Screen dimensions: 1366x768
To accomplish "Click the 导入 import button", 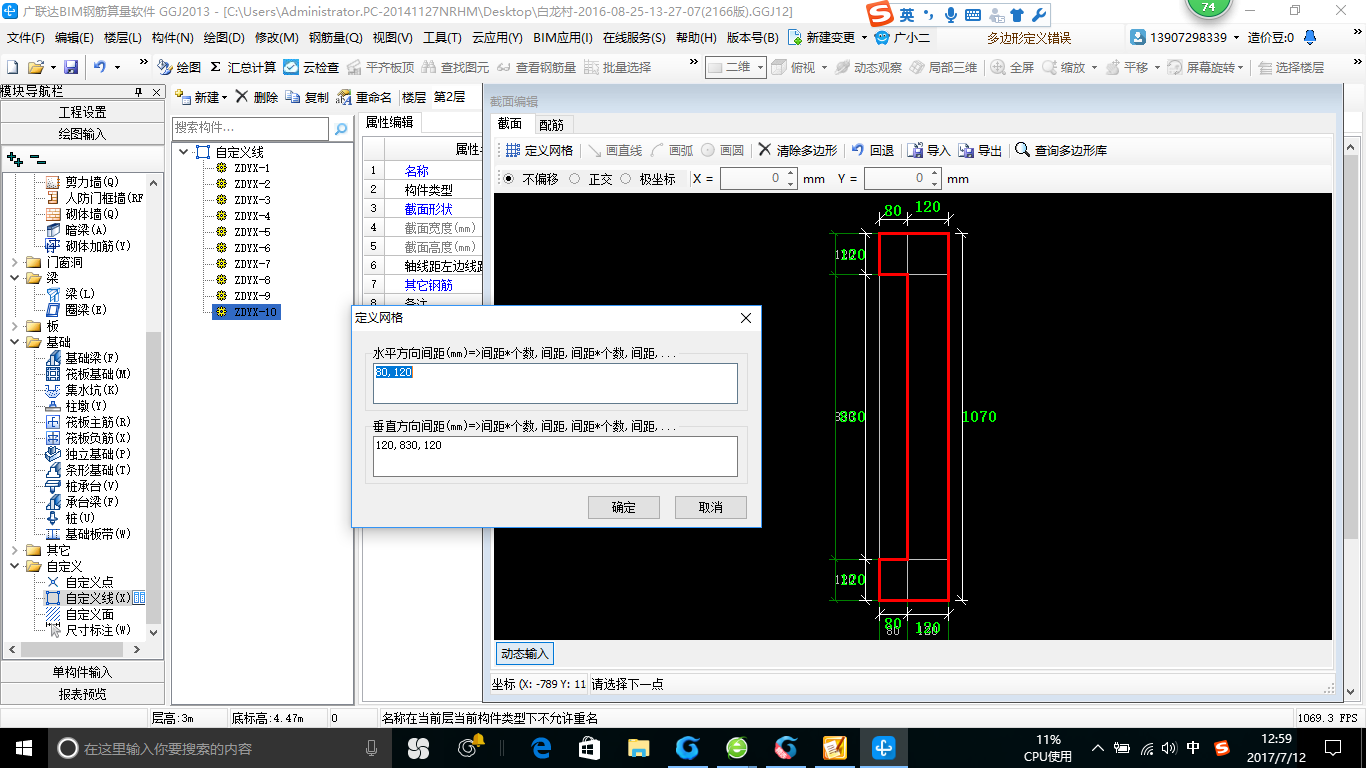I will pos(929,150).
